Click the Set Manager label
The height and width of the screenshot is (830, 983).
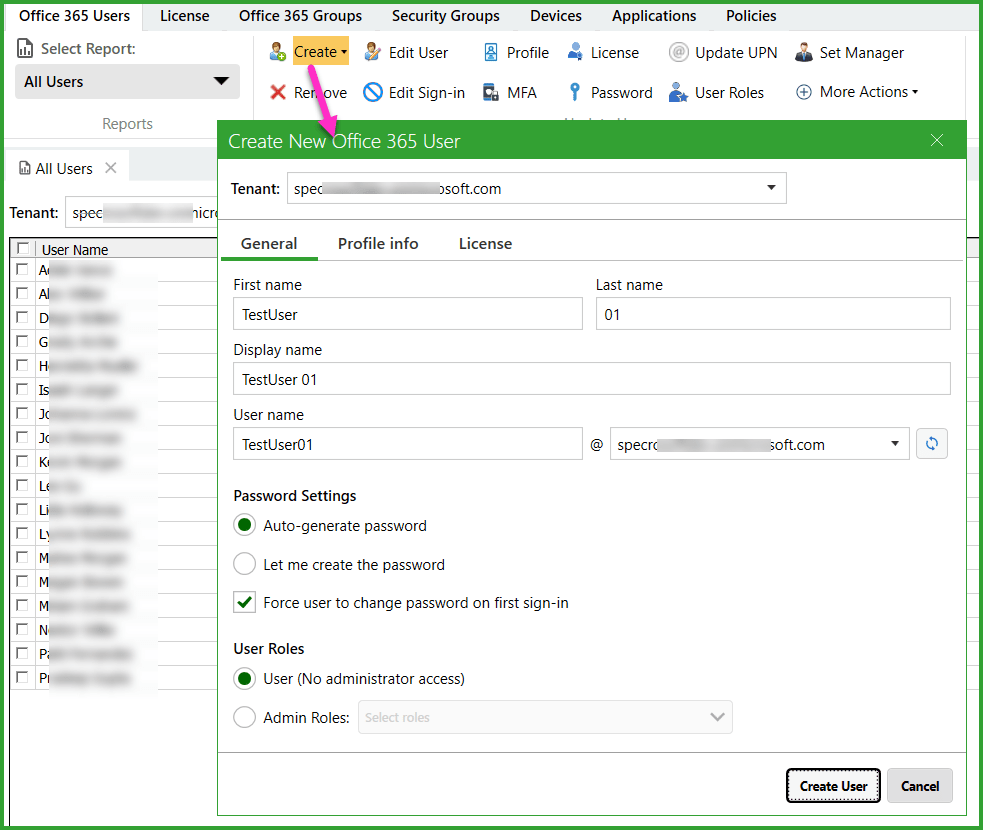[x=861, y=53]
